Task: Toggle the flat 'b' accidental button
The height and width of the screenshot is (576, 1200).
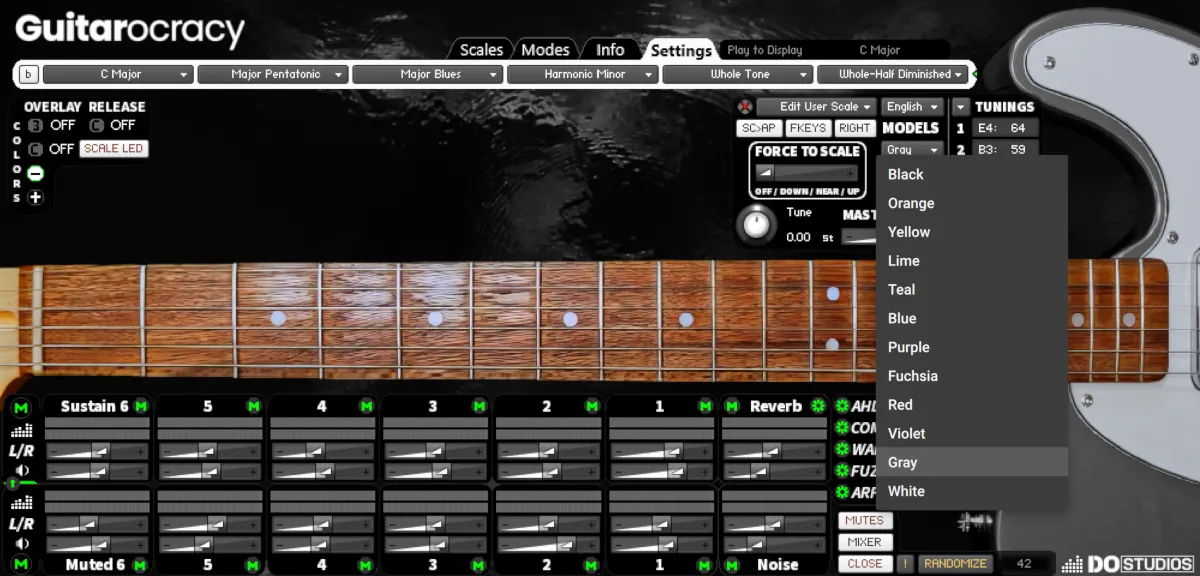Action: tap(28, 74)
